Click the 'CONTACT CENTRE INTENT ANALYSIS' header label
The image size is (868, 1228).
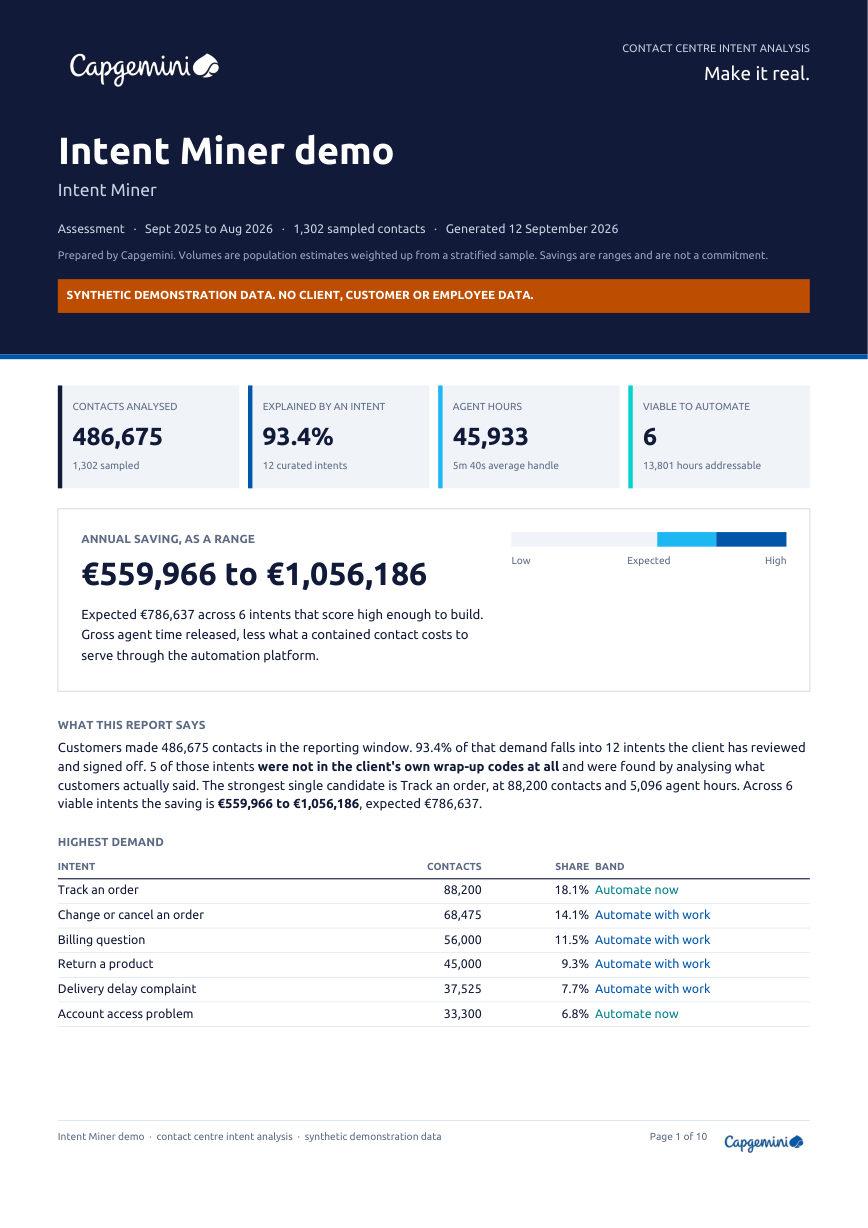(x=716, y=48)
